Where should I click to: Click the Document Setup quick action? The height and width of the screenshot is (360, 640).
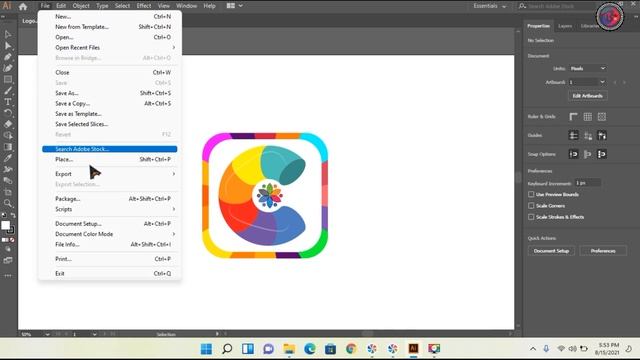click(551, 251)
